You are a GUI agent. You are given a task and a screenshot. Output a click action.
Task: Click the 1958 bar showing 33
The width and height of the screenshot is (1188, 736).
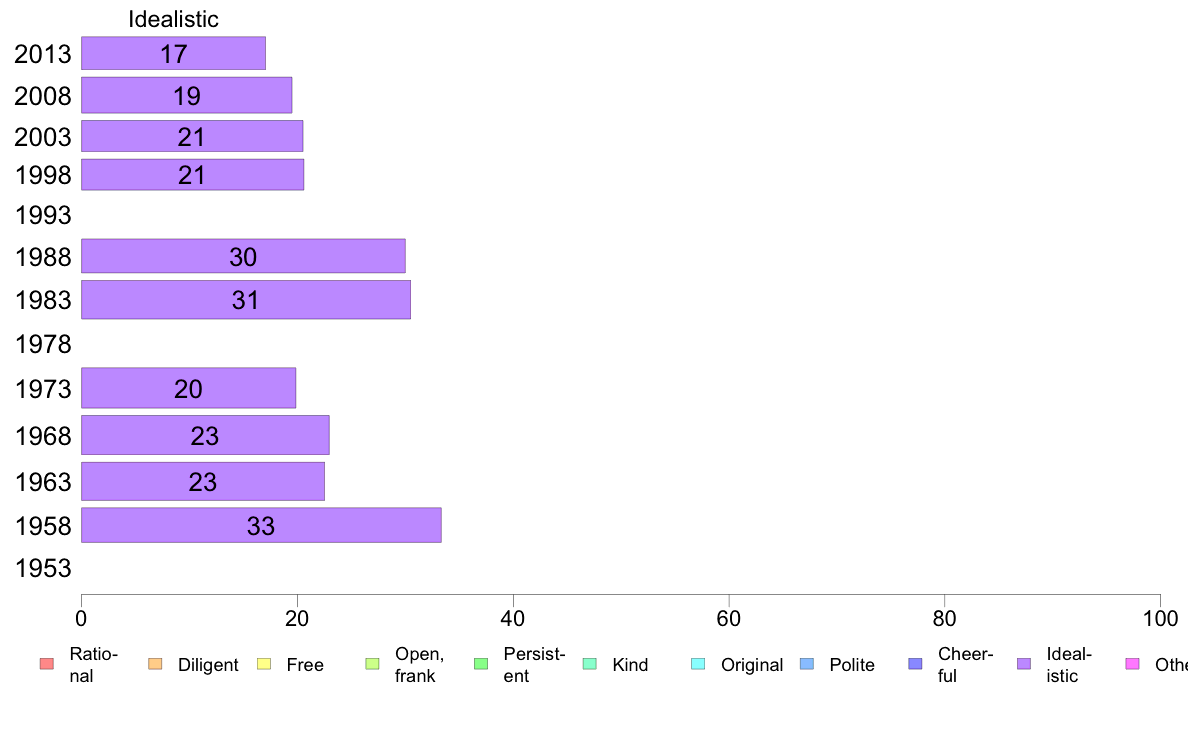261,525
